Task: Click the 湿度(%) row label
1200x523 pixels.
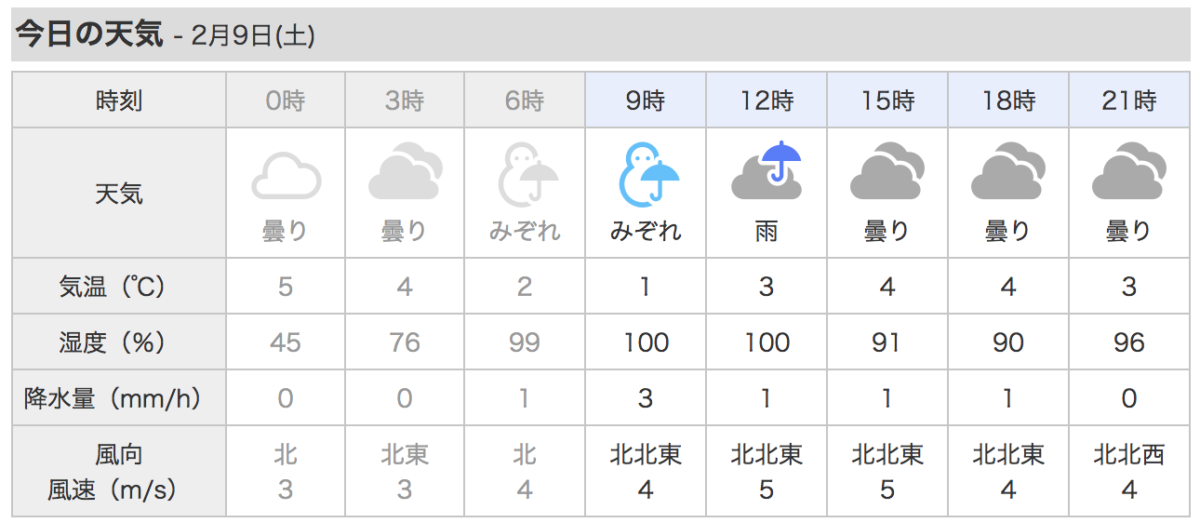Action: tap(119, 343)
